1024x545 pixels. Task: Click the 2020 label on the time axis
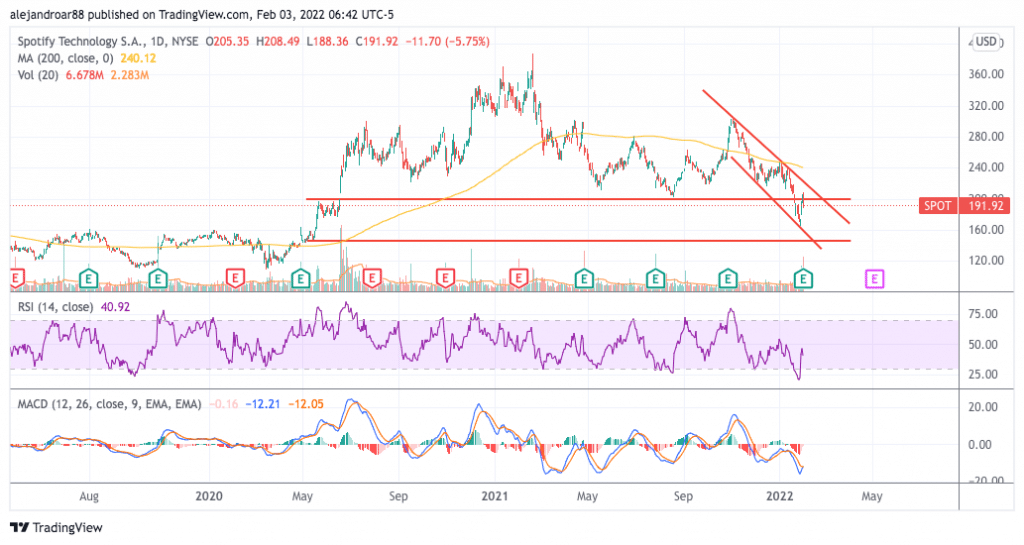pos(209,497)
